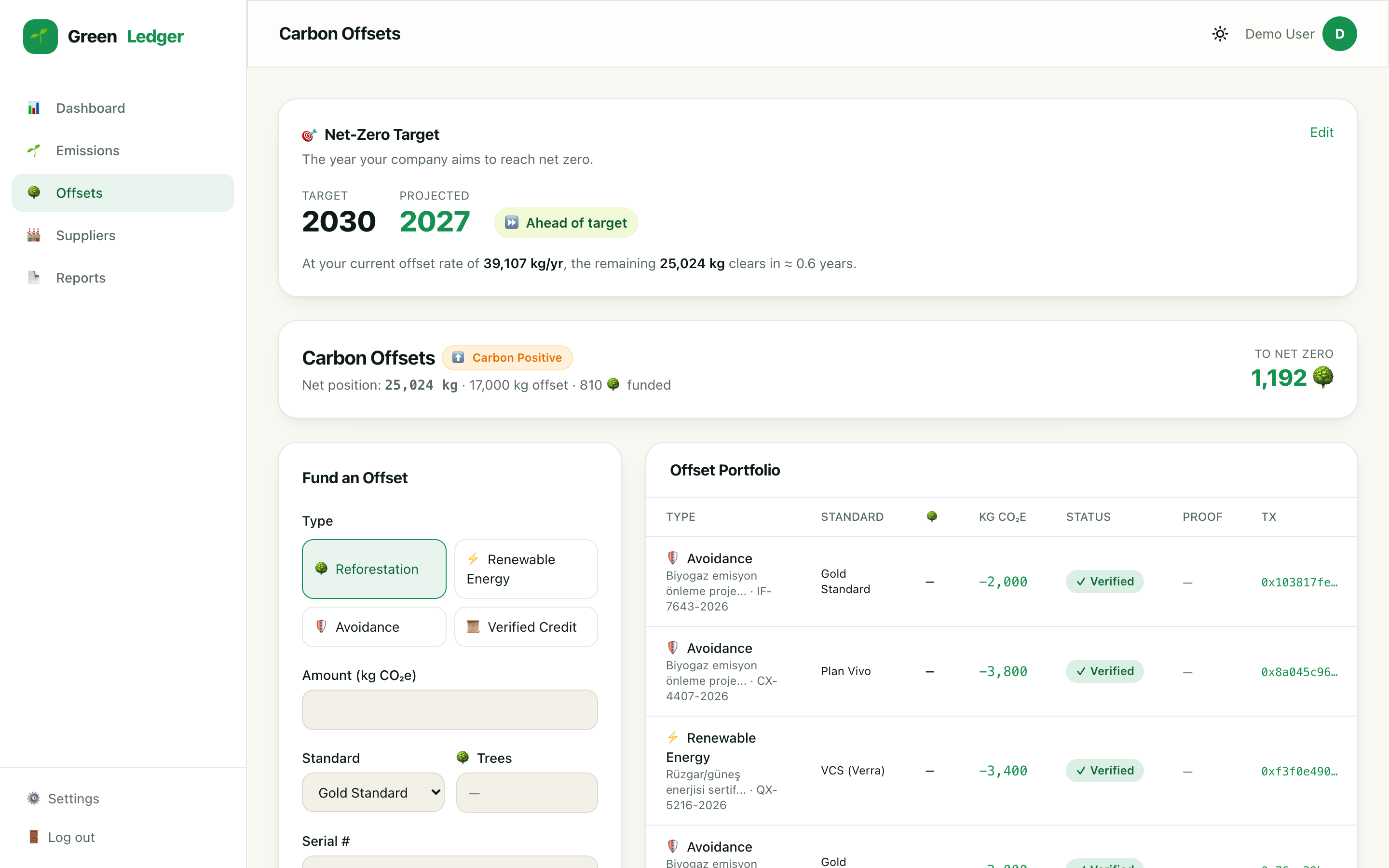Image resolution: width=1389 pixels, height=868 pixels.
Task: Open the Gold Standard dropdown
Action: (x=373, y=792)
